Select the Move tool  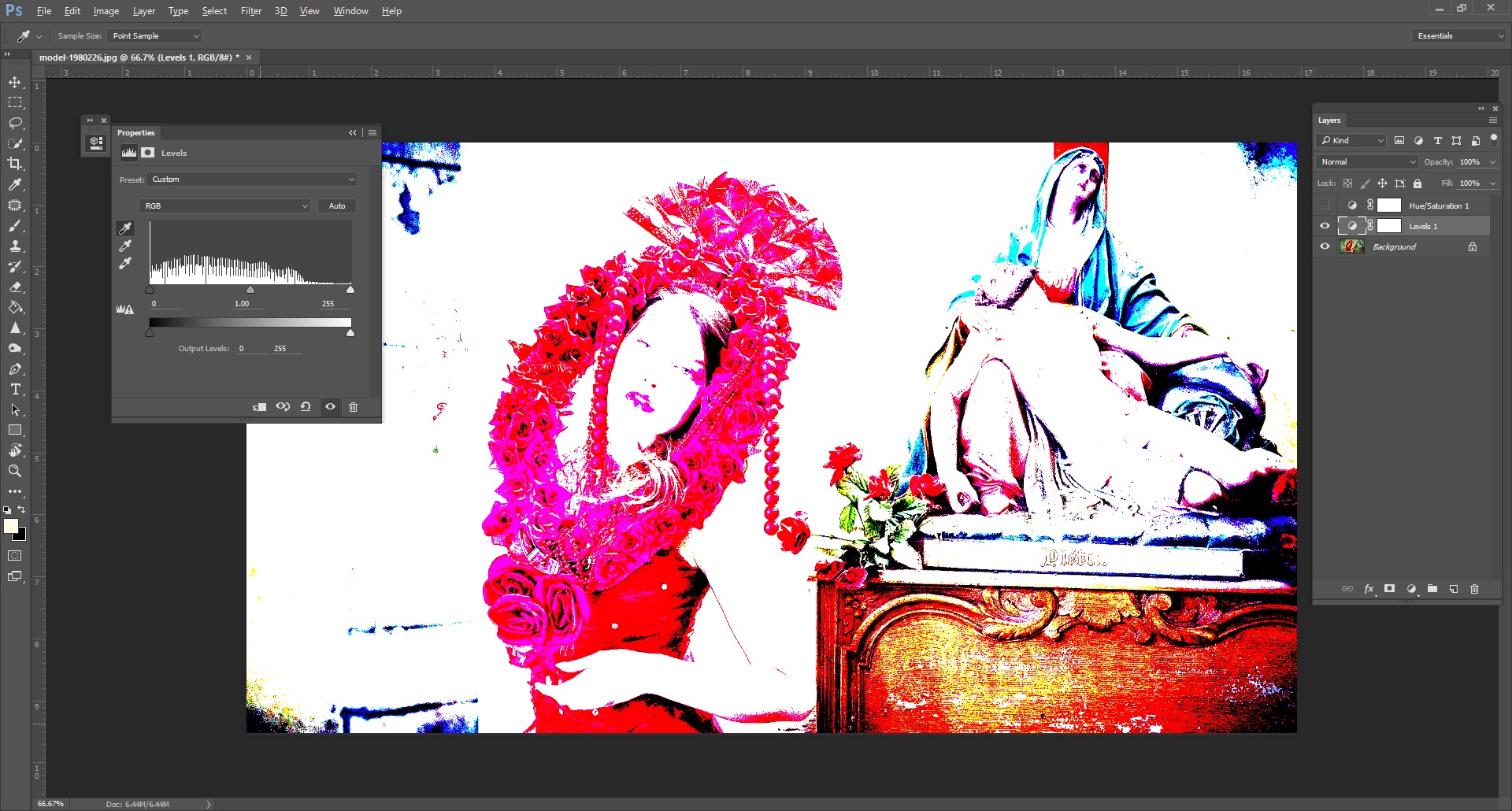pos(15,83)
